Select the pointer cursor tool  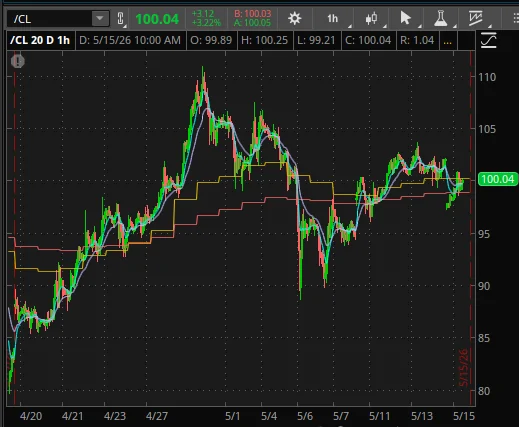406,18
